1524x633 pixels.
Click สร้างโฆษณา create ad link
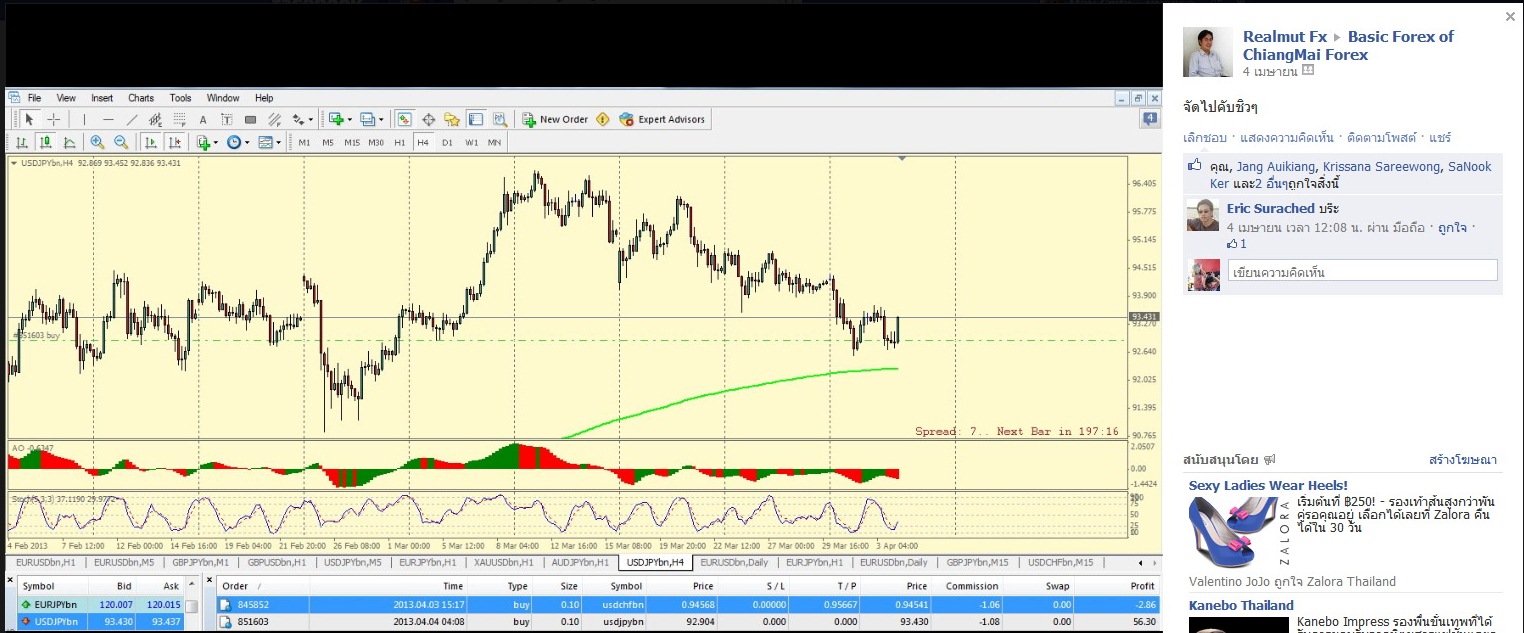tap(1463, 460)
